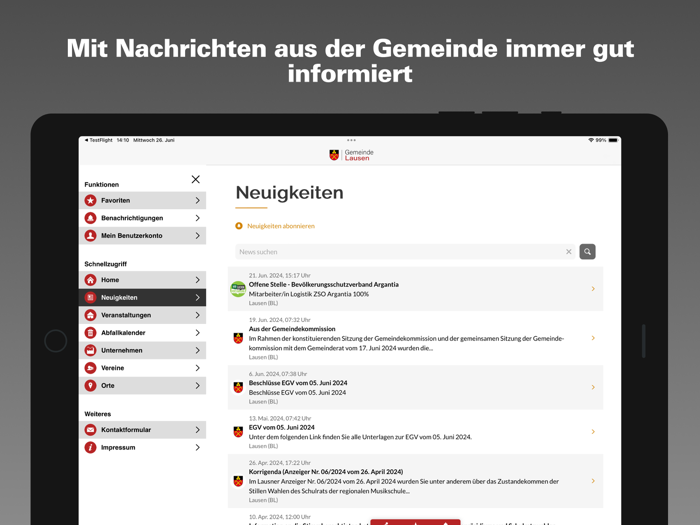
Task: Tap the TestFlight back arrow in status bar
Action: pos(87,140)
